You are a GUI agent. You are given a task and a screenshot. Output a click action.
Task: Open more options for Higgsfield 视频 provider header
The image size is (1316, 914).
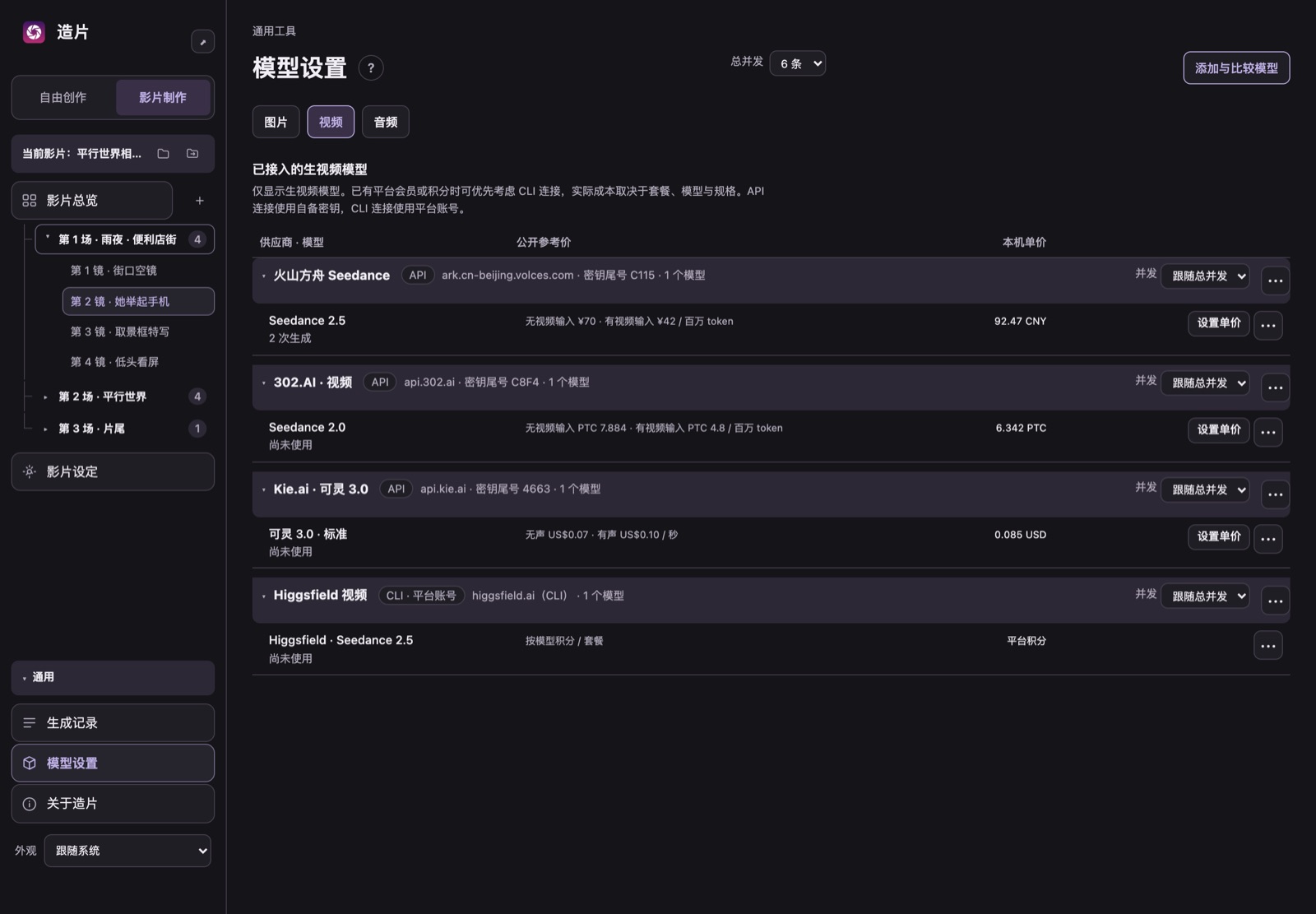(1275, 601)
